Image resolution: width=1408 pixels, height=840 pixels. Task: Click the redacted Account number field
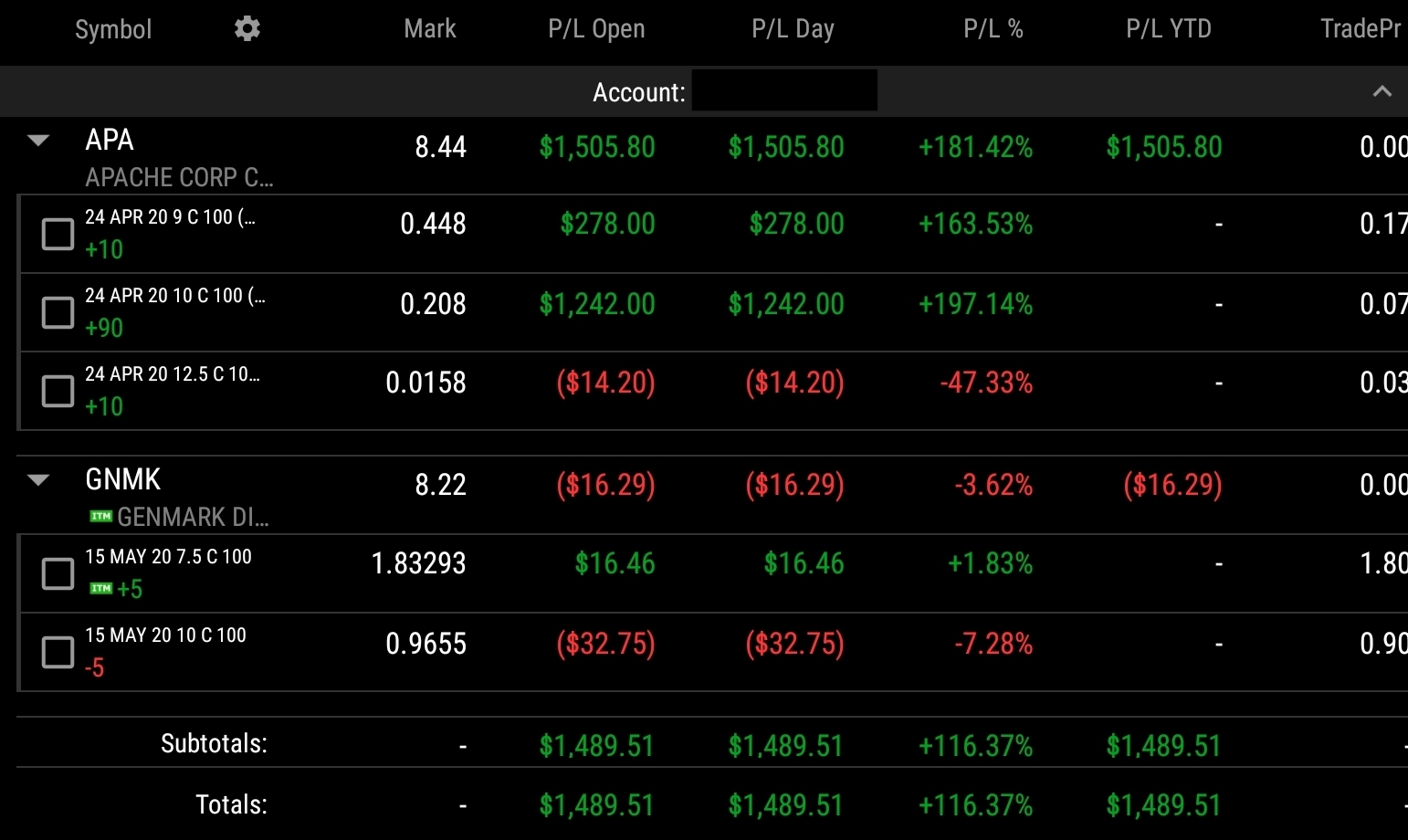point(784,90)
